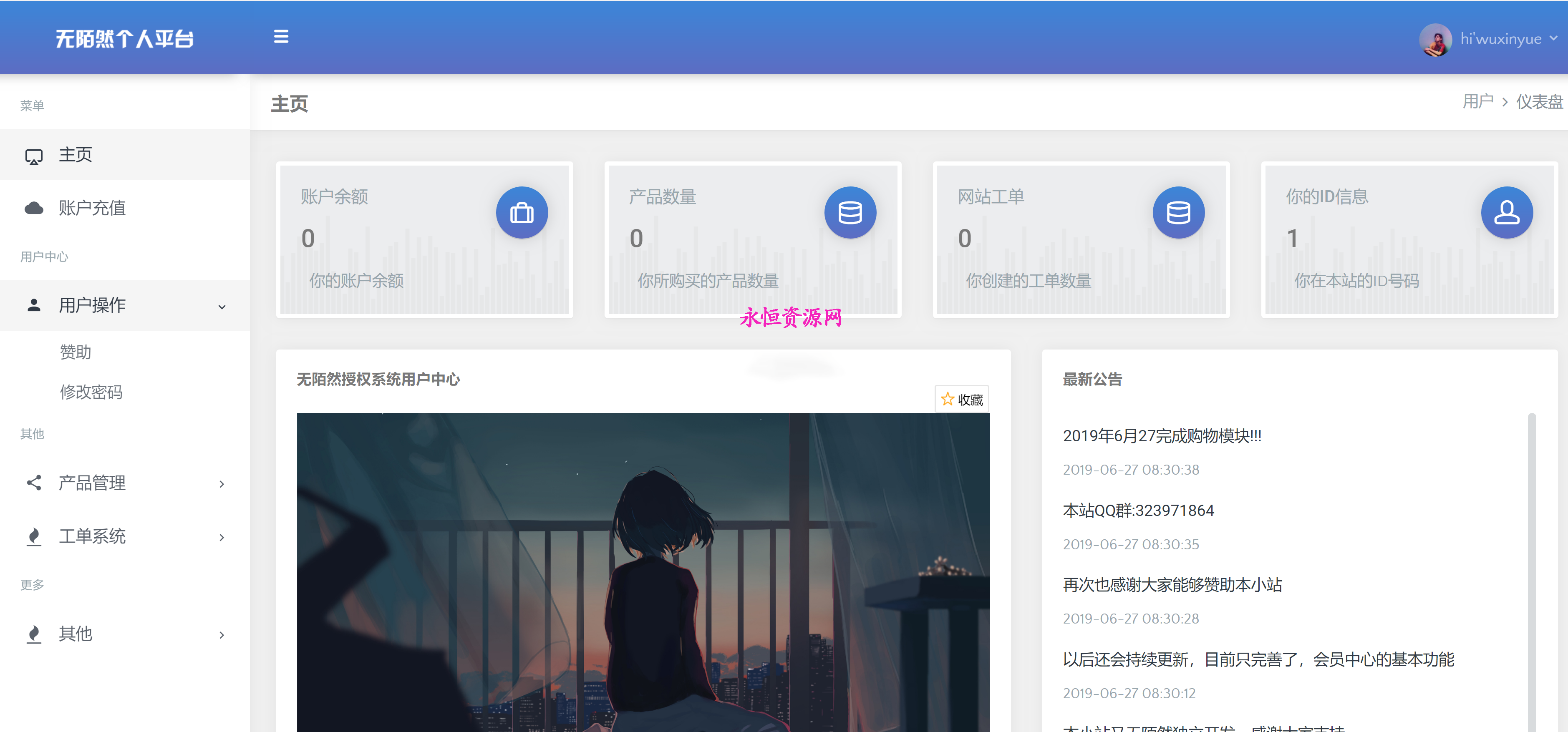Click the database icon on 产品数量 card
The width and height of the screenshot is (1568, 732).
pos(850,212)
